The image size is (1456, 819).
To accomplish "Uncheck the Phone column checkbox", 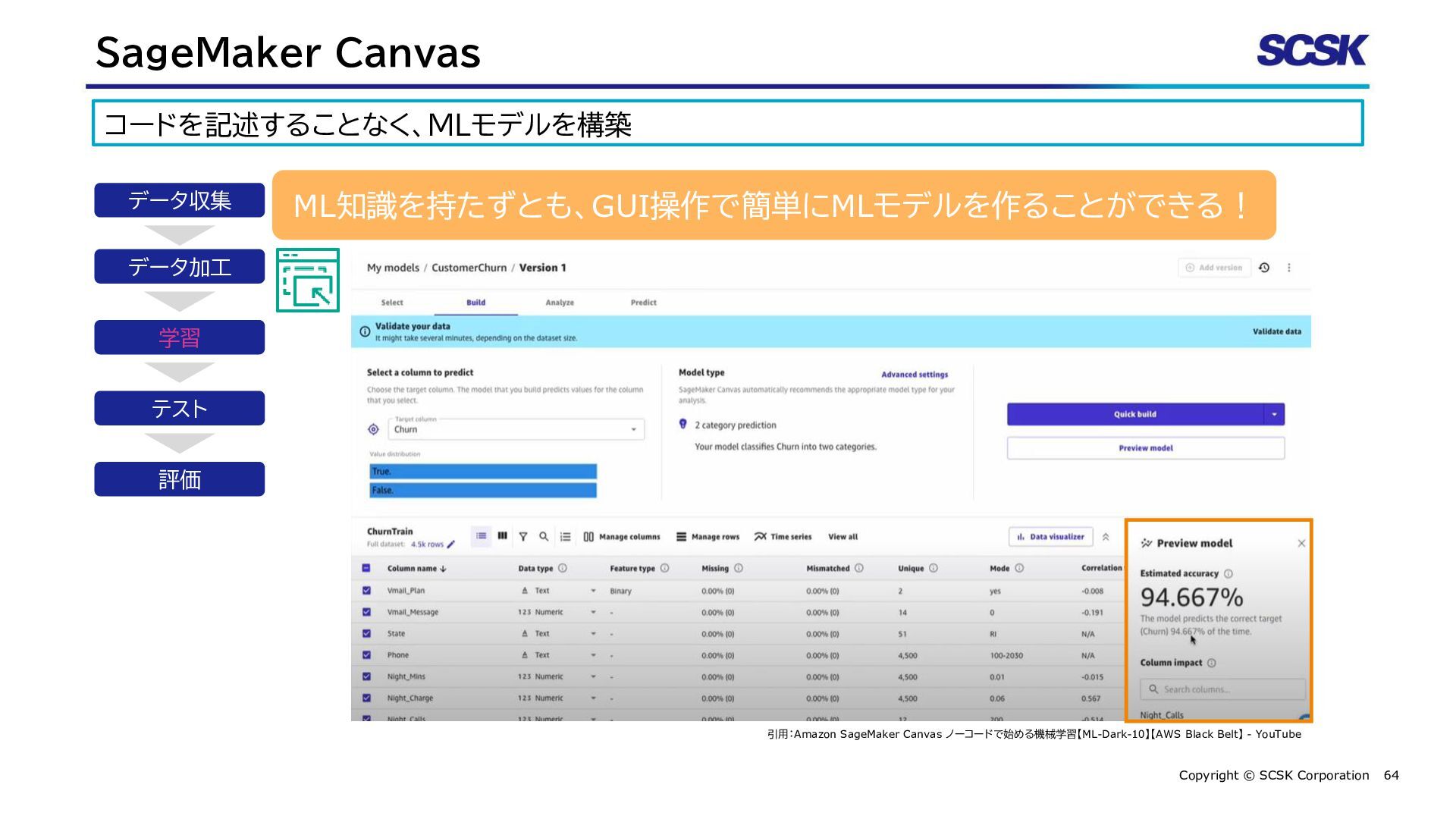I will click(366, 654).
